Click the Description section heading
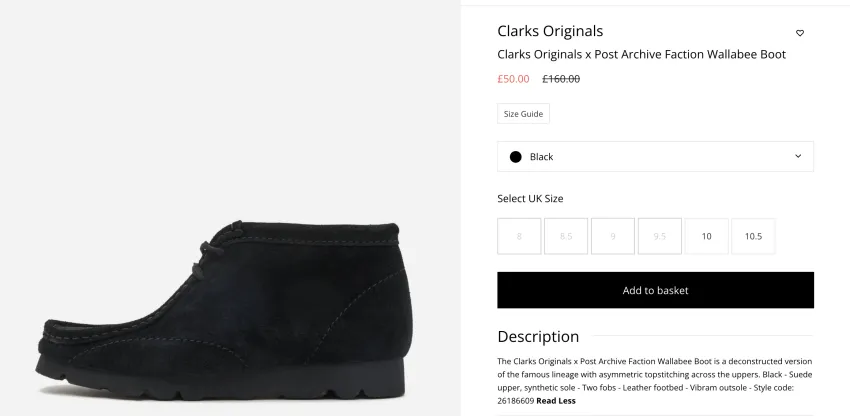Screen dimensions: 850x416 538,336
